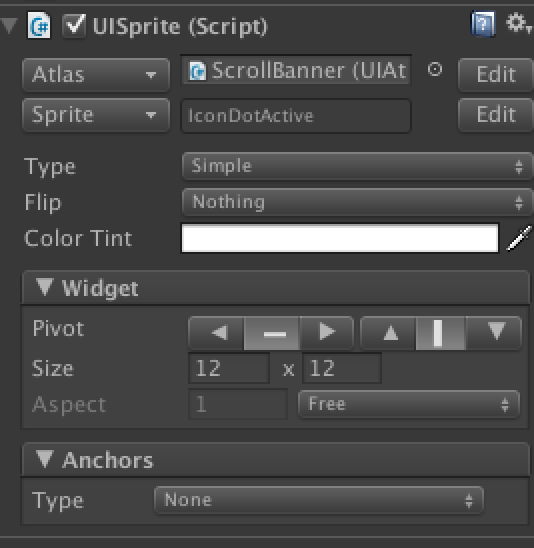Viewport: 534px width, 548px height.
Task: Click the Edit button next to ScrollBanner atlas
Action: (x=496, y=74)
